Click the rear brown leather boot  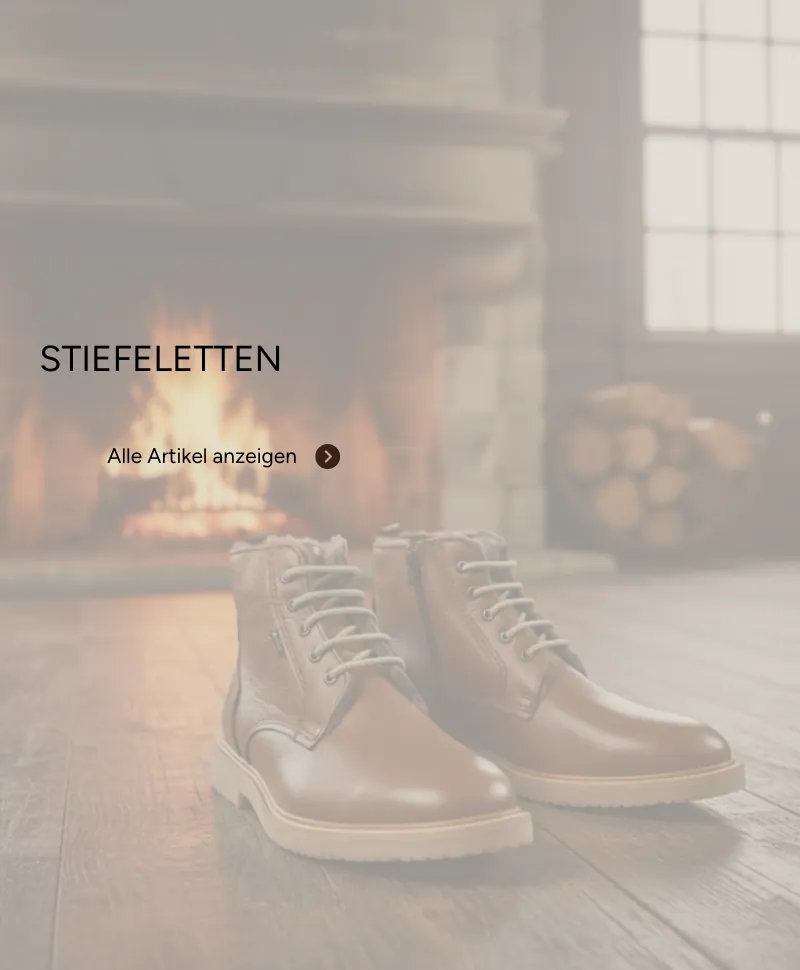(x=557, y=668)
